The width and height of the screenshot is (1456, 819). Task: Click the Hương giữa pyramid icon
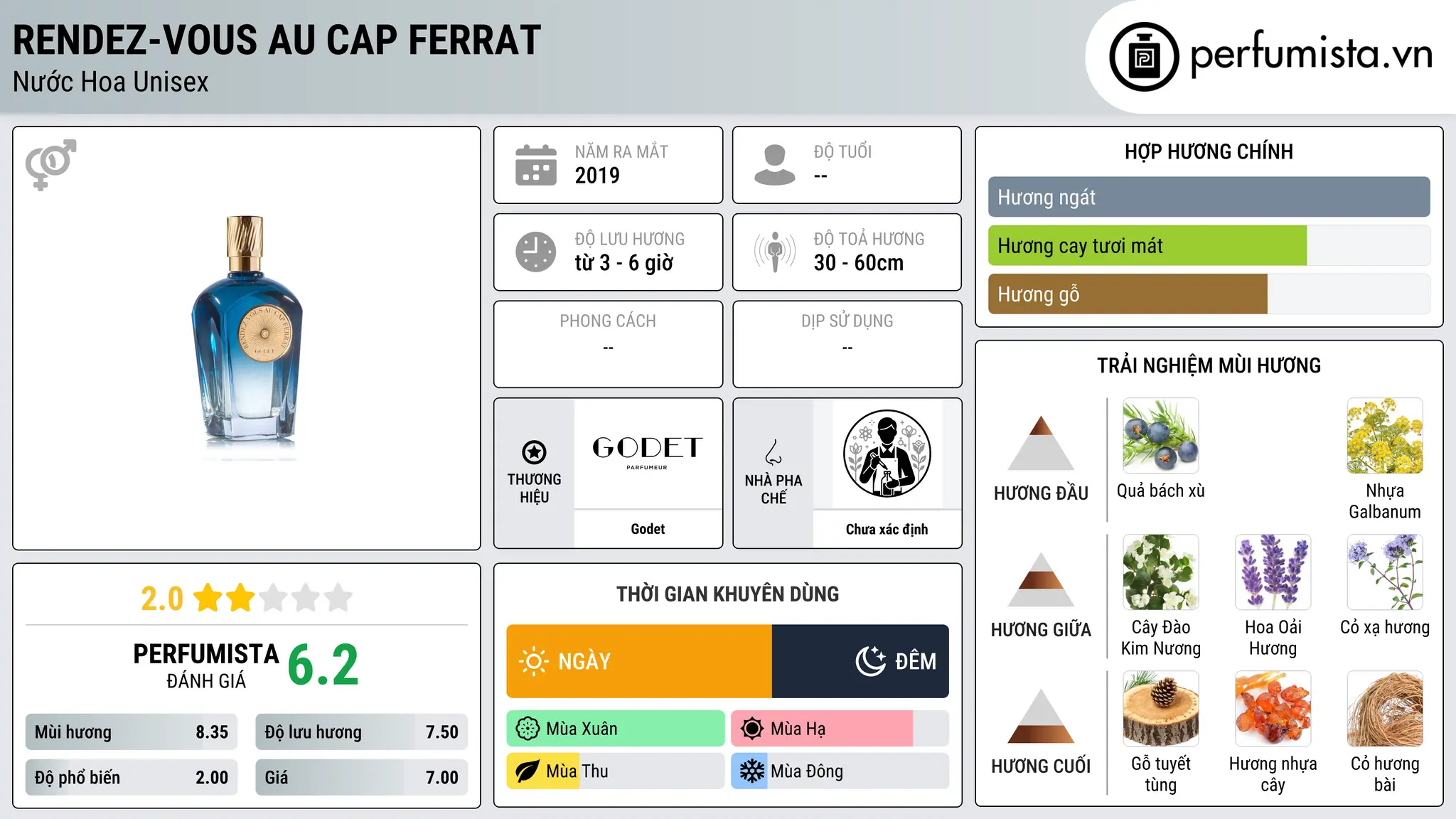click(x=1041, y=579)
